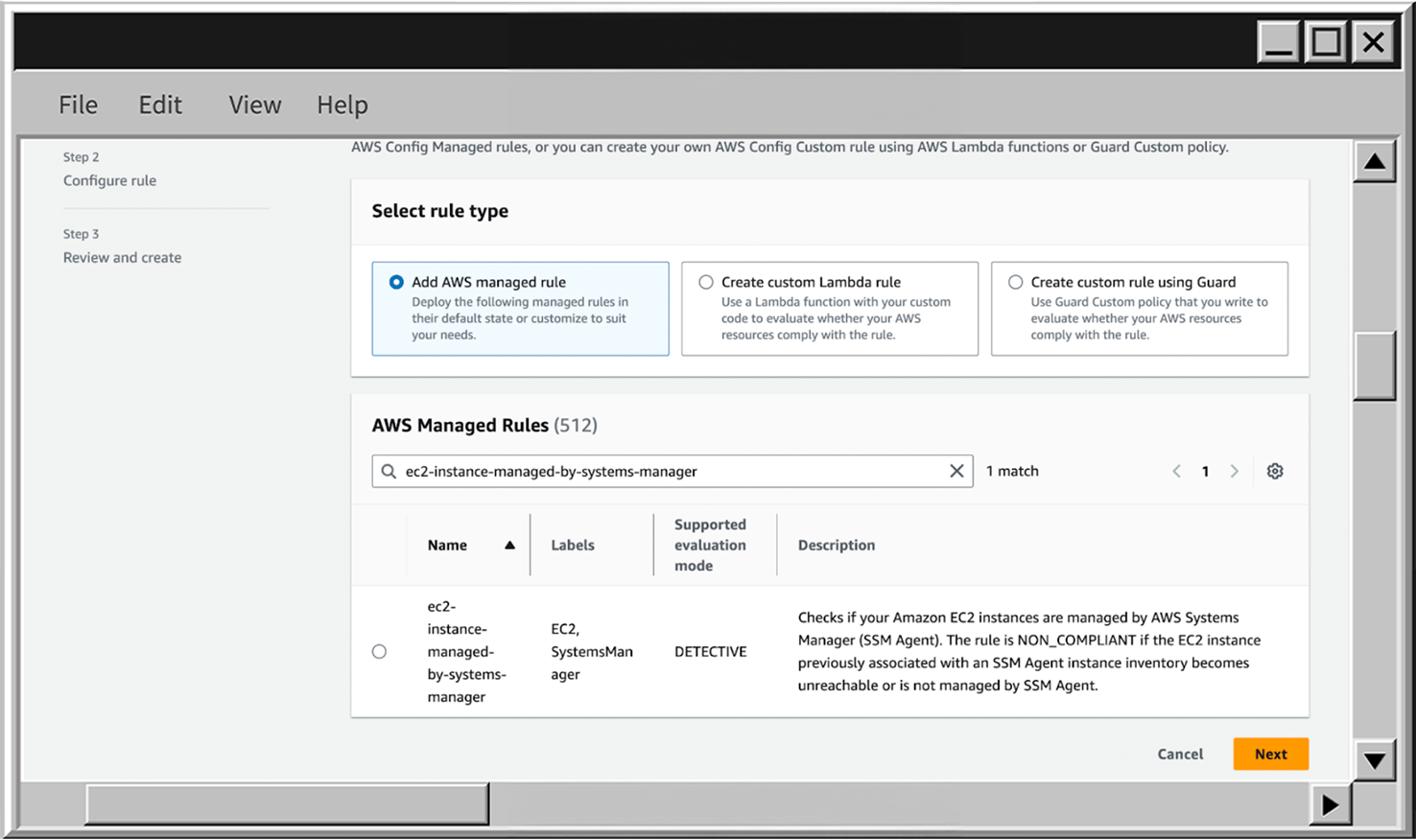This screenshot has height=840, width=1416.
Task: Click the search magnifier icon
Action: click(389, 471)
